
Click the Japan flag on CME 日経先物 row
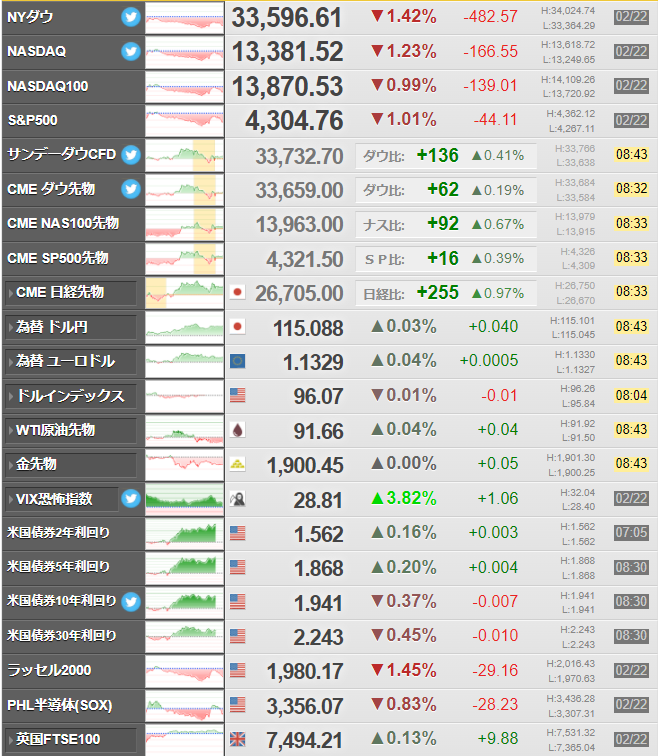pyautogui.click(x=237, y=292)
